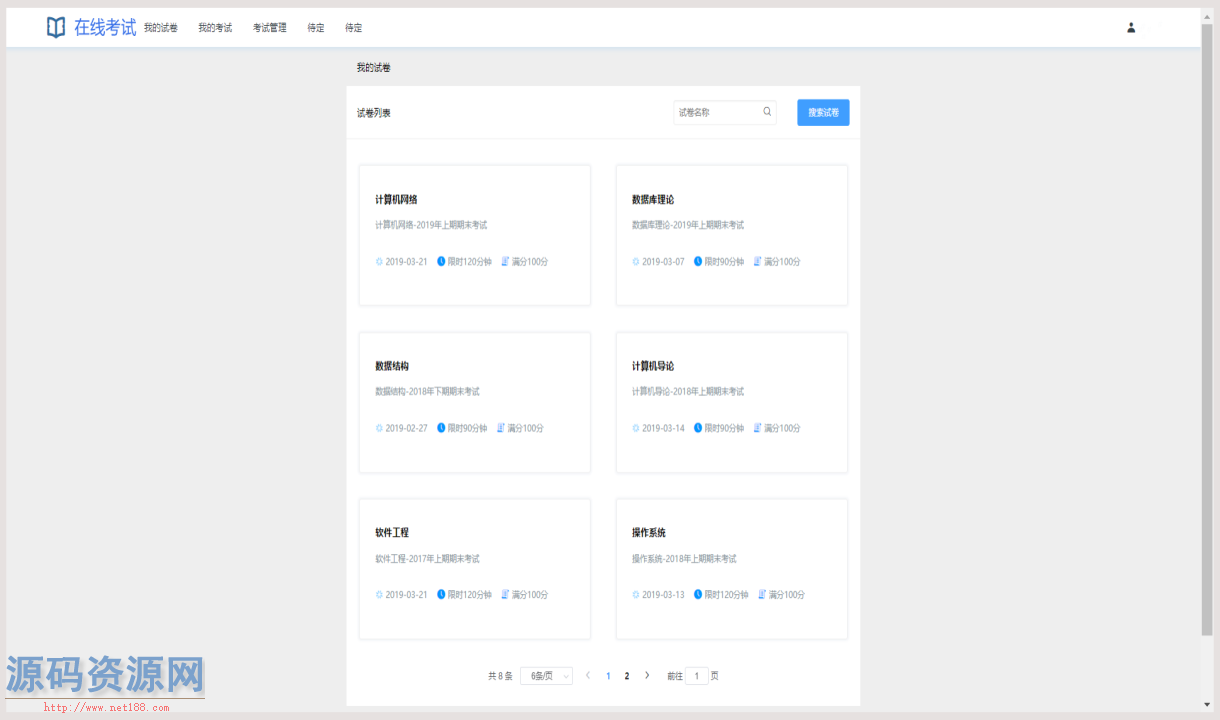Click the clock icon on 计算机网络 card
The image size is (1220, 720).
pos(441,262)
